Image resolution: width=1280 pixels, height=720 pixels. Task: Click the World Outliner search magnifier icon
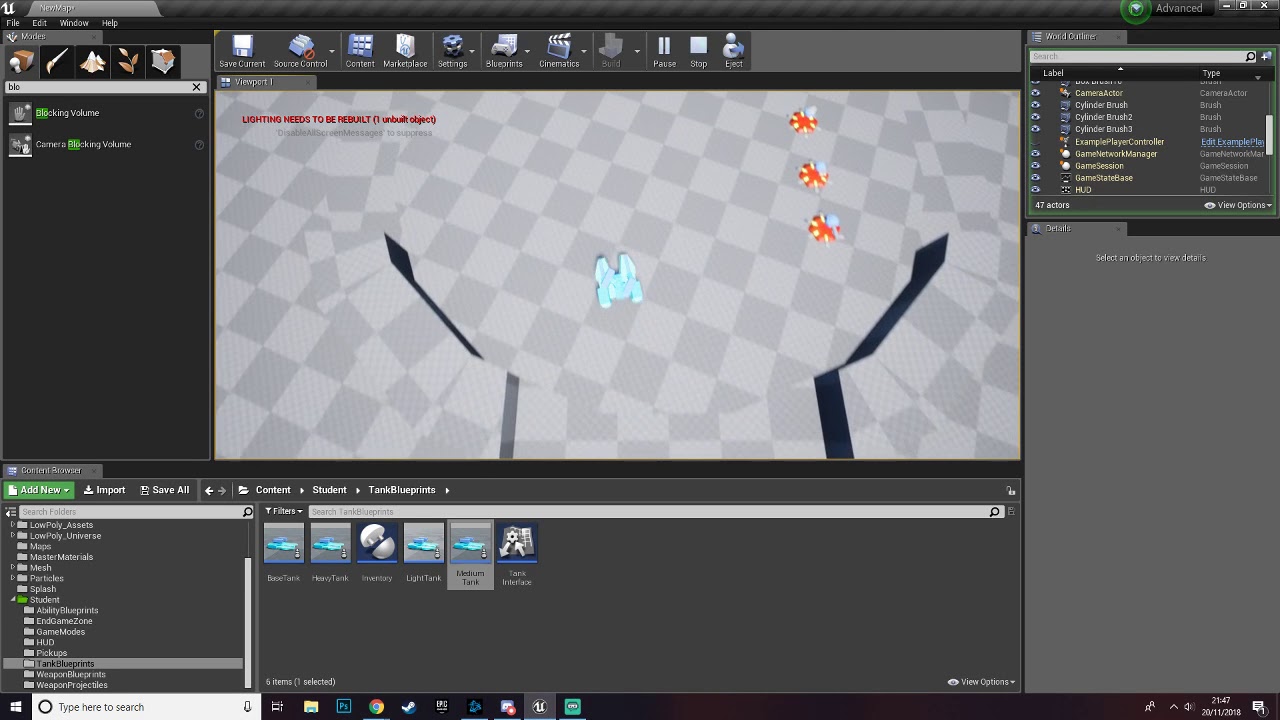tap(1250, 57)
